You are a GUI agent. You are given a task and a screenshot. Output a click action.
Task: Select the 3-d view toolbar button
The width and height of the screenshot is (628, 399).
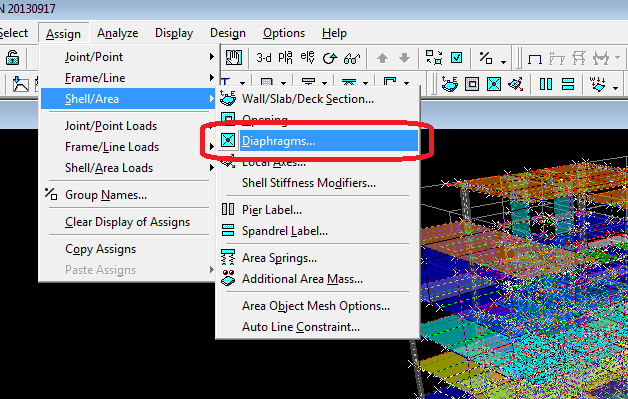pyautogui.click(x=264, y=58)
